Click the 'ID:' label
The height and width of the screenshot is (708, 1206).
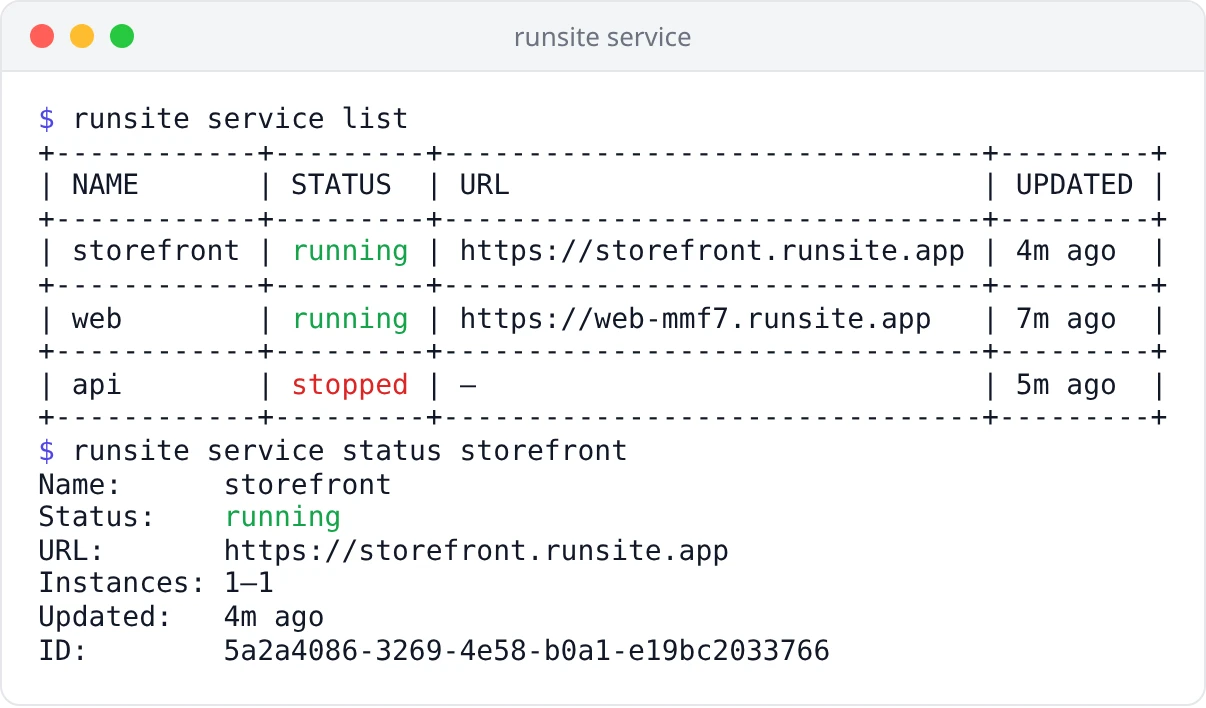point(63,651)
